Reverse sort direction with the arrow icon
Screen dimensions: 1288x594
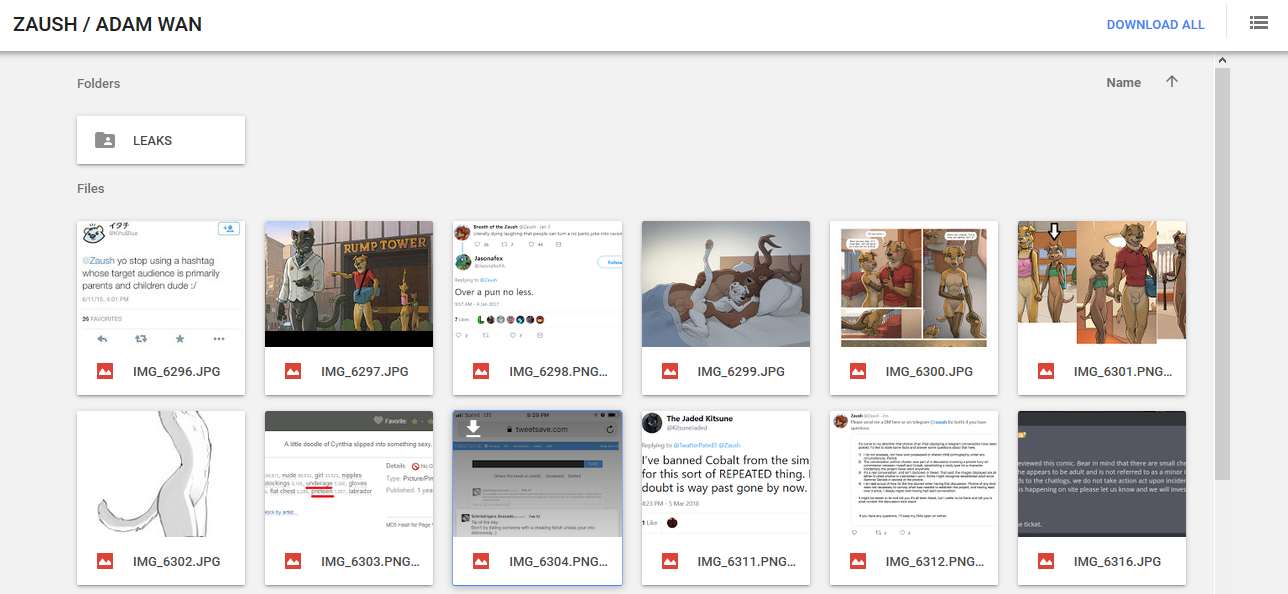pos(1172,82)
